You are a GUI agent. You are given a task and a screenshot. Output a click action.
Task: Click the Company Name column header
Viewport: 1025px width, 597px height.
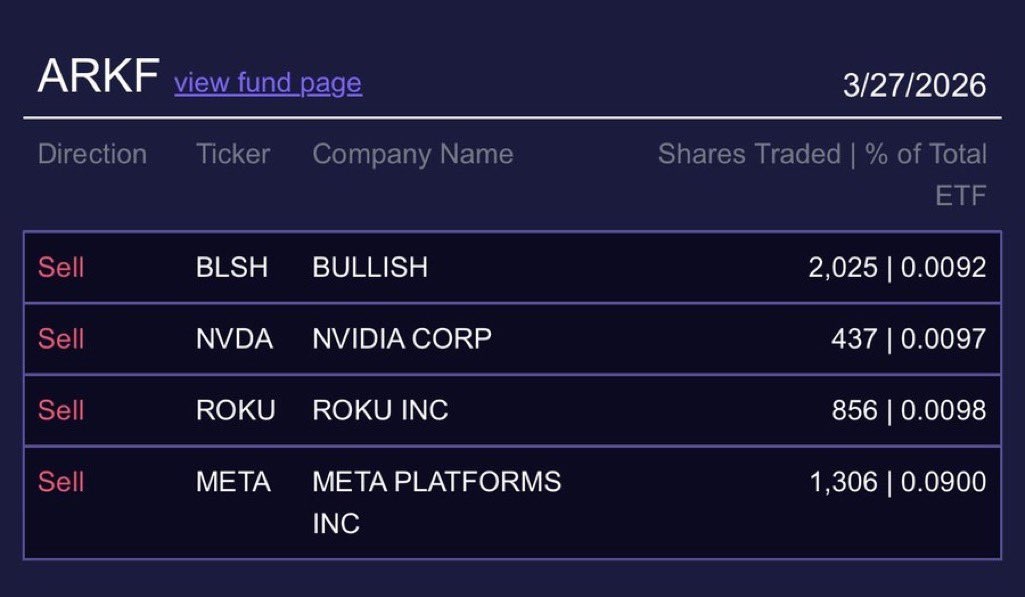click(x=413, y=154)
